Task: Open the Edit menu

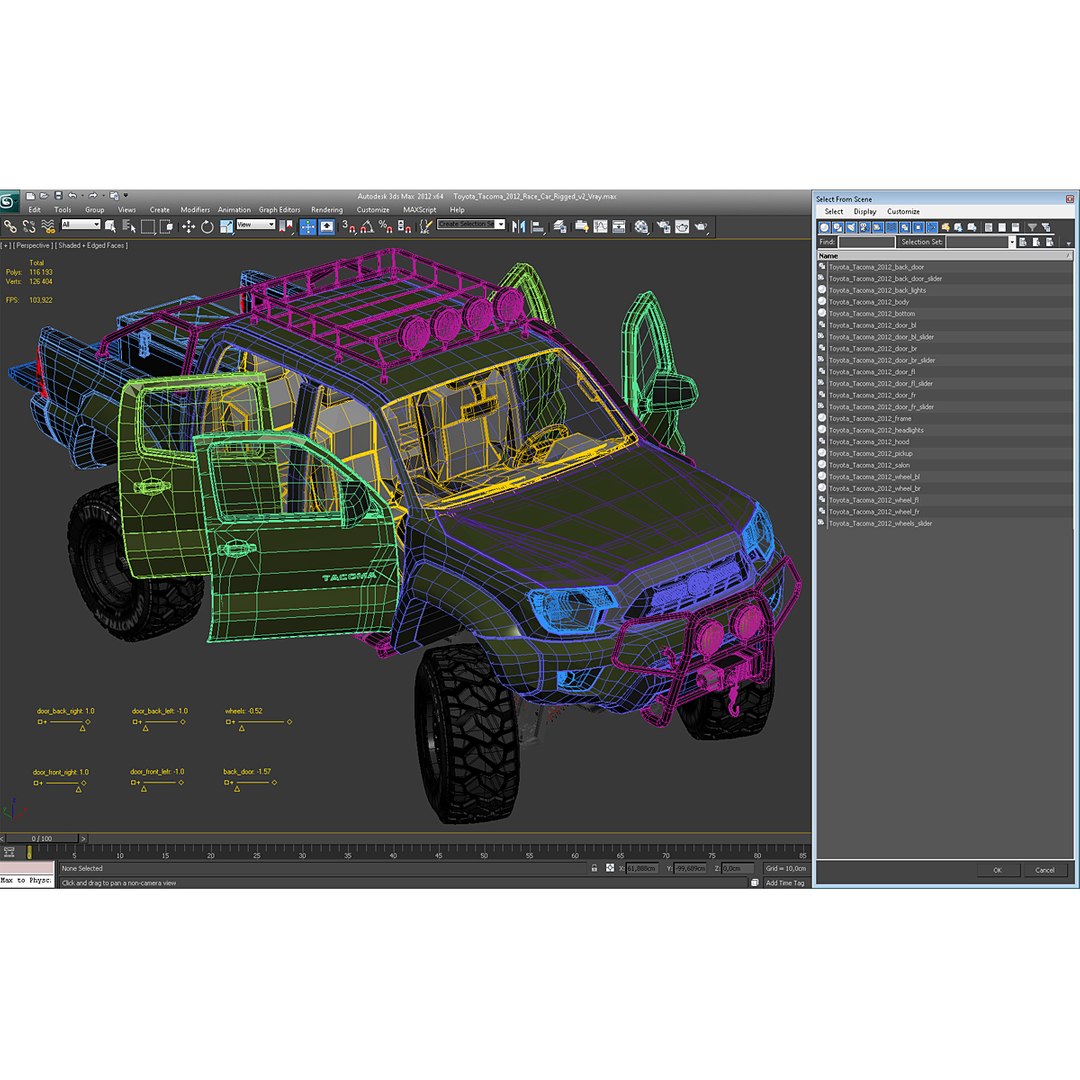Action: point(34,209)
